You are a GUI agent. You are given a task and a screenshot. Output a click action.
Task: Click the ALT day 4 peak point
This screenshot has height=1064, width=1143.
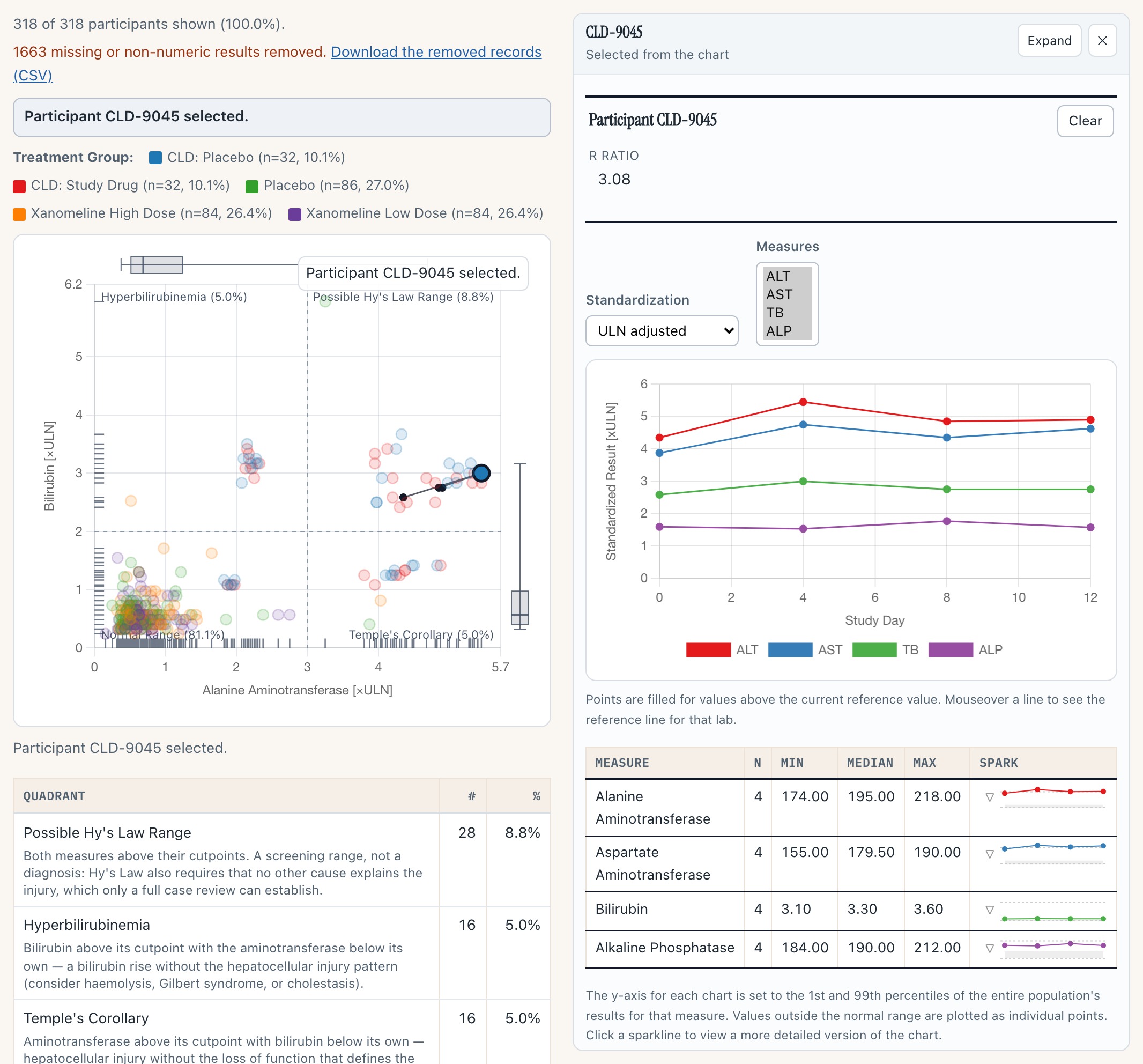coord(803,402)
